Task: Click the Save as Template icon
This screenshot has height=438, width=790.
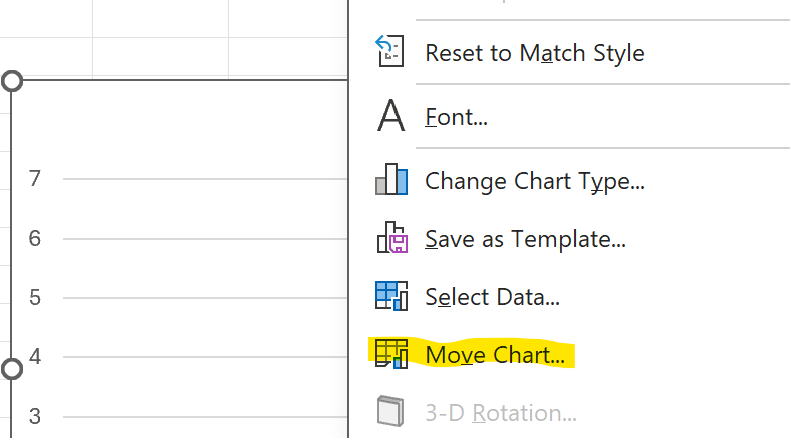Action: point(390,239)
